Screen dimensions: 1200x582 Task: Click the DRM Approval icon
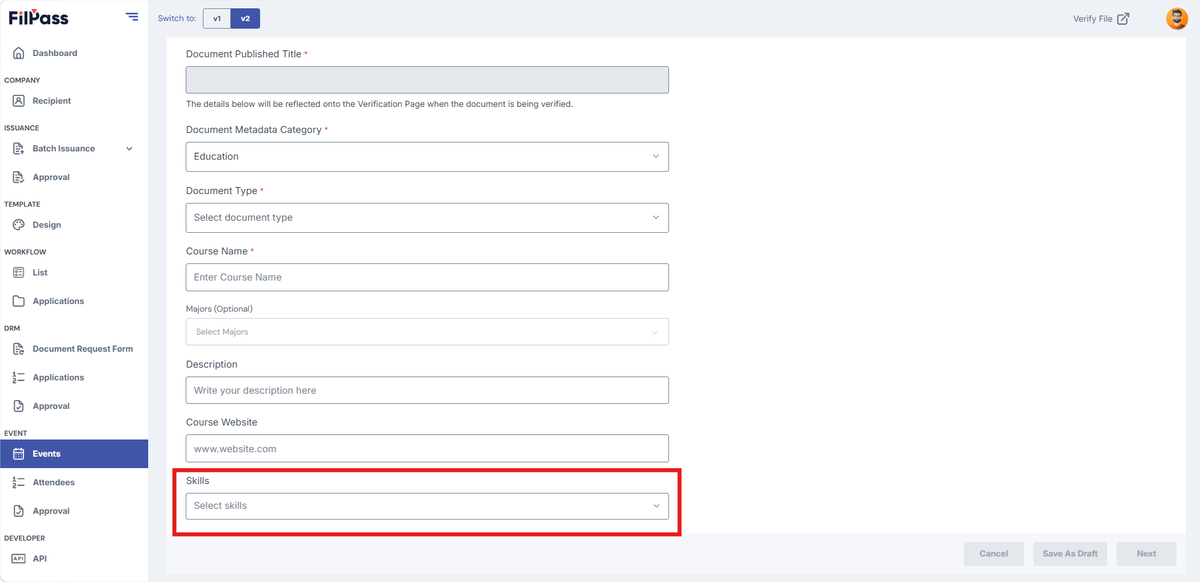click(19, 406)
